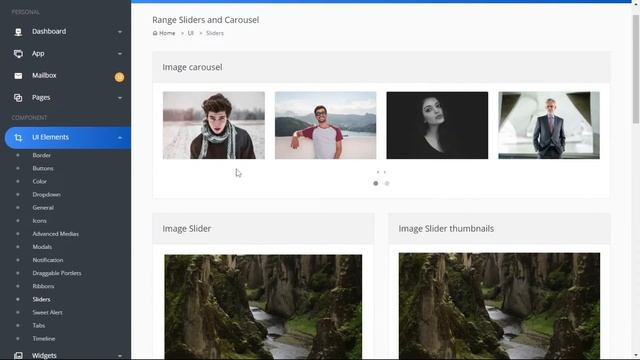This screenshot has width=640, height=360.
Task: Expand the Dashboard menu arrow
Action: click(120, 32)
